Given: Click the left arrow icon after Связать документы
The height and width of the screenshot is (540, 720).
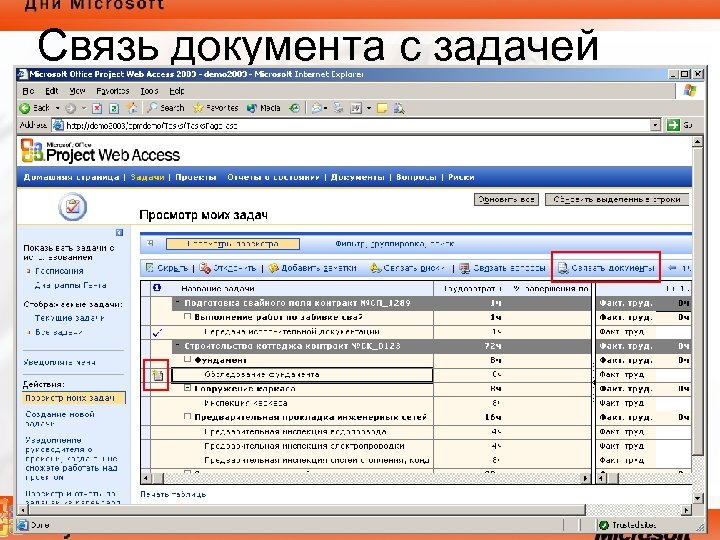Looking at the screenshot, I should [x=673, y=268].
